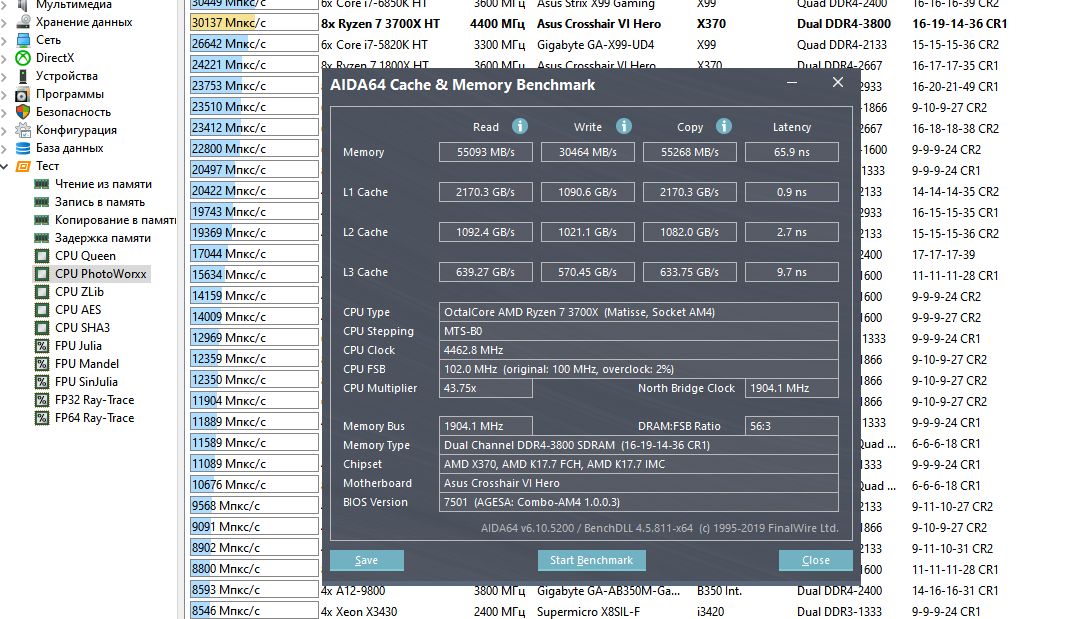Select Задержка памяти tree item
The image size is (1078, 619).
pos(103,238)
